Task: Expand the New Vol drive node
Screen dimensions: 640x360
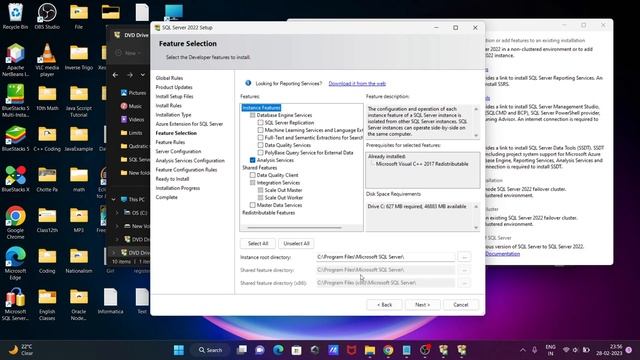Action: (118, 226)
